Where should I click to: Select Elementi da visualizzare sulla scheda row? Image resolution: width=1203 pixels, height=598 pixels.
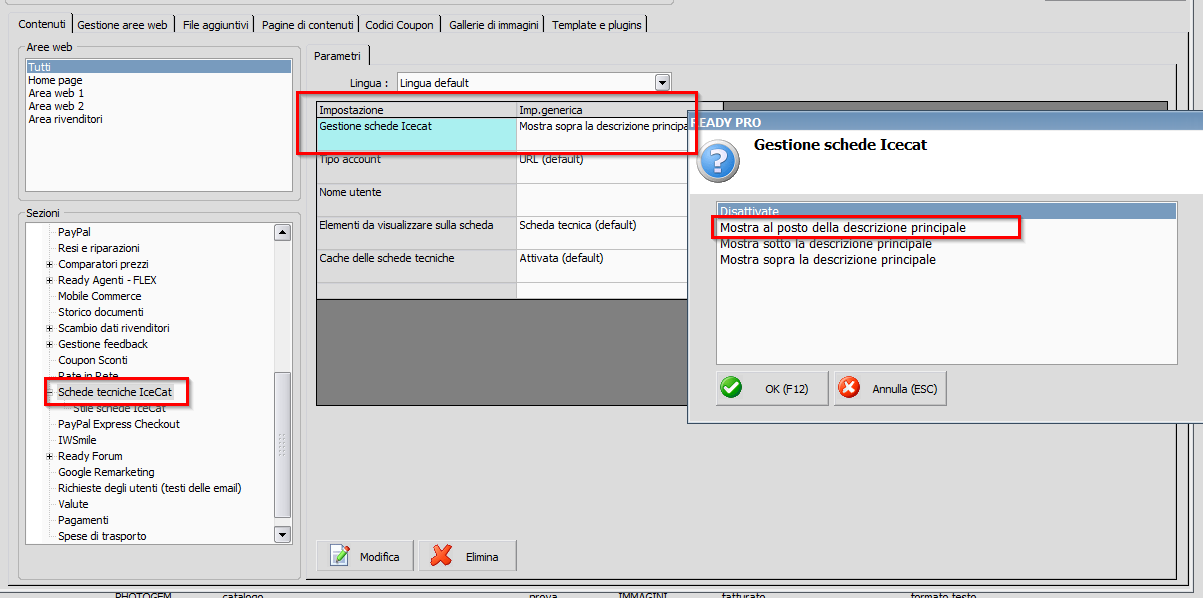click(x=502, y=233)
